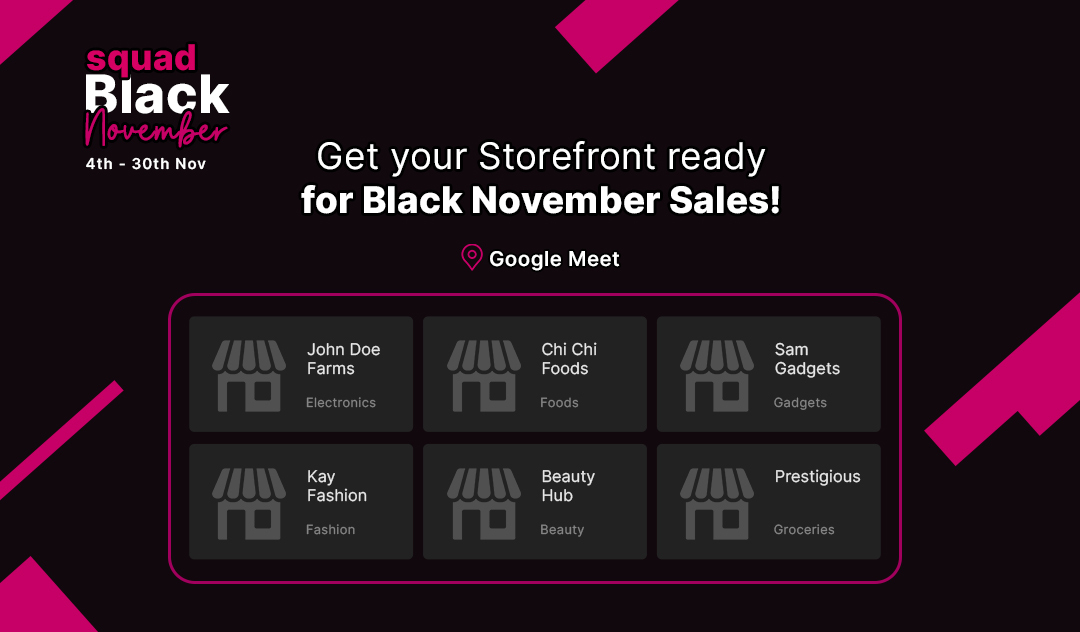Select the John Doe Farms store name
Viewport: 1080px width, 632px height.
343,359
